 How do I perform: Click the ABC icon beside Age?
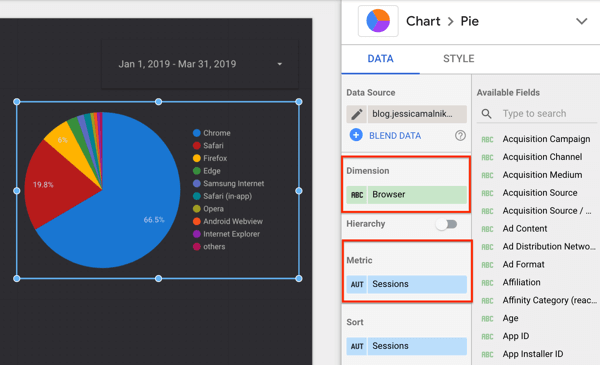pyautogui.click(x=487, y=319)
